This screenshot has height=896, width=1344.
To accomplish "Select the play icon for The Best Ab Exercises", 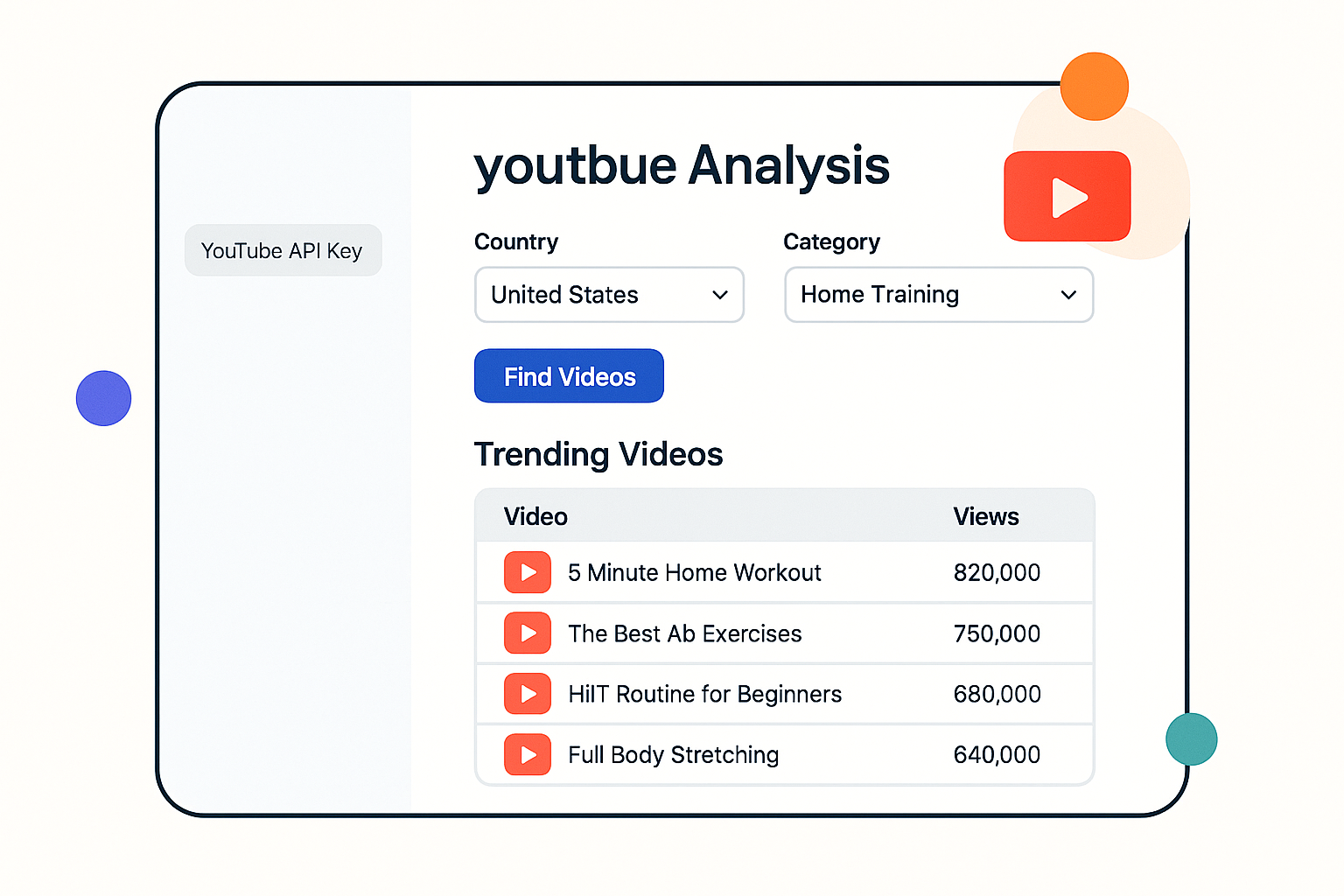I will [x=527, y=633].
